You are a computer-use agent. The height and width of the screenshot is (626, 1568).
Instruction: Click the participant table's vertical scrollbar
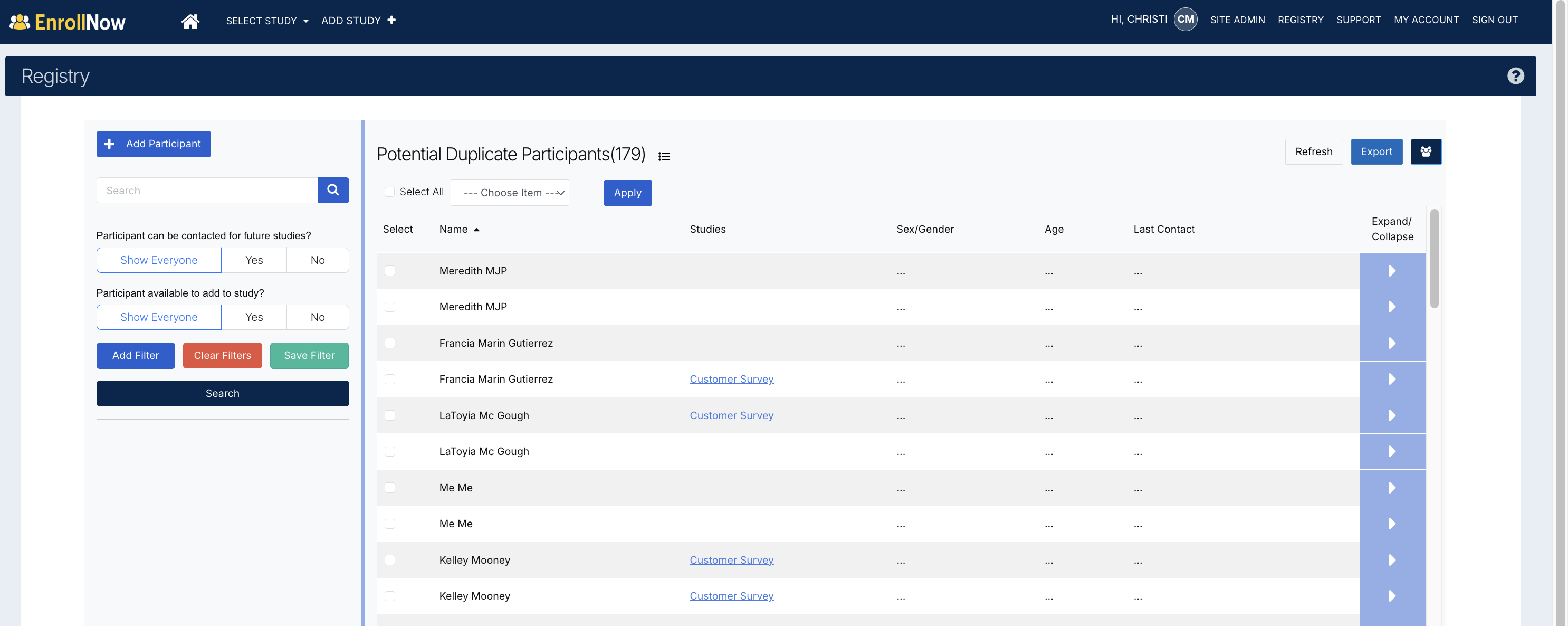pos(1434,259)
